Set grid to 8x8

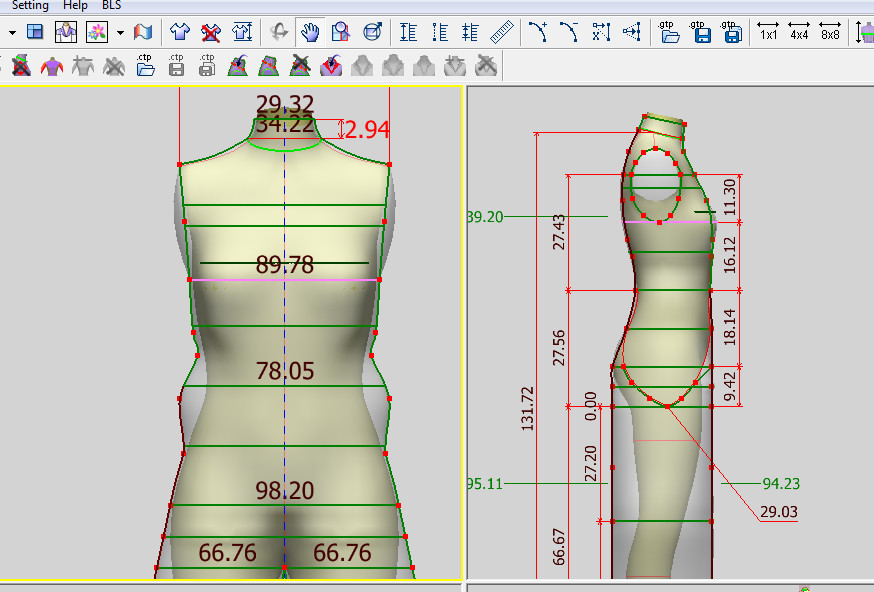[830, 32]
